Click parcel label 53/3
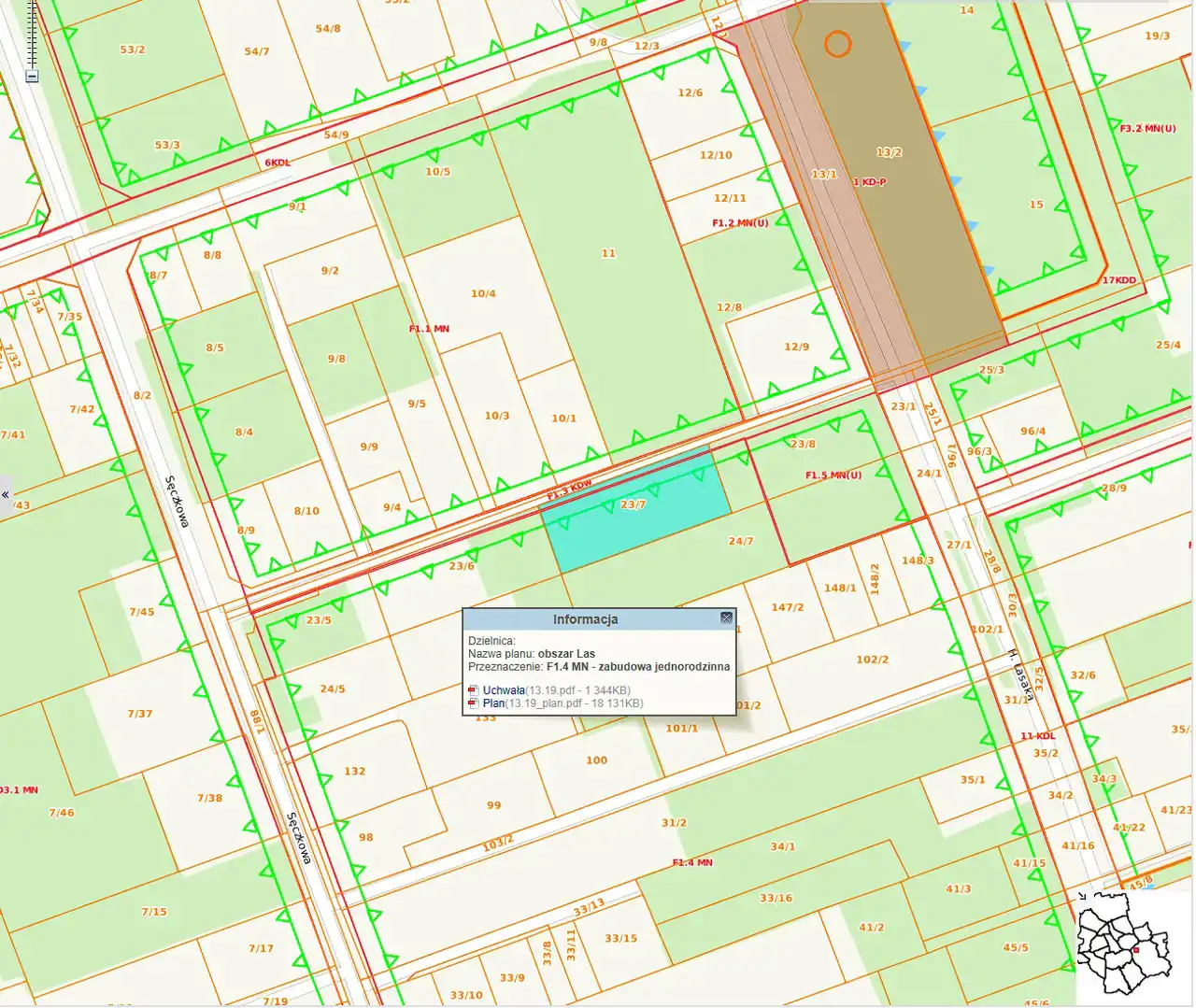The image size is (1196, 1008). pos(167,145)
